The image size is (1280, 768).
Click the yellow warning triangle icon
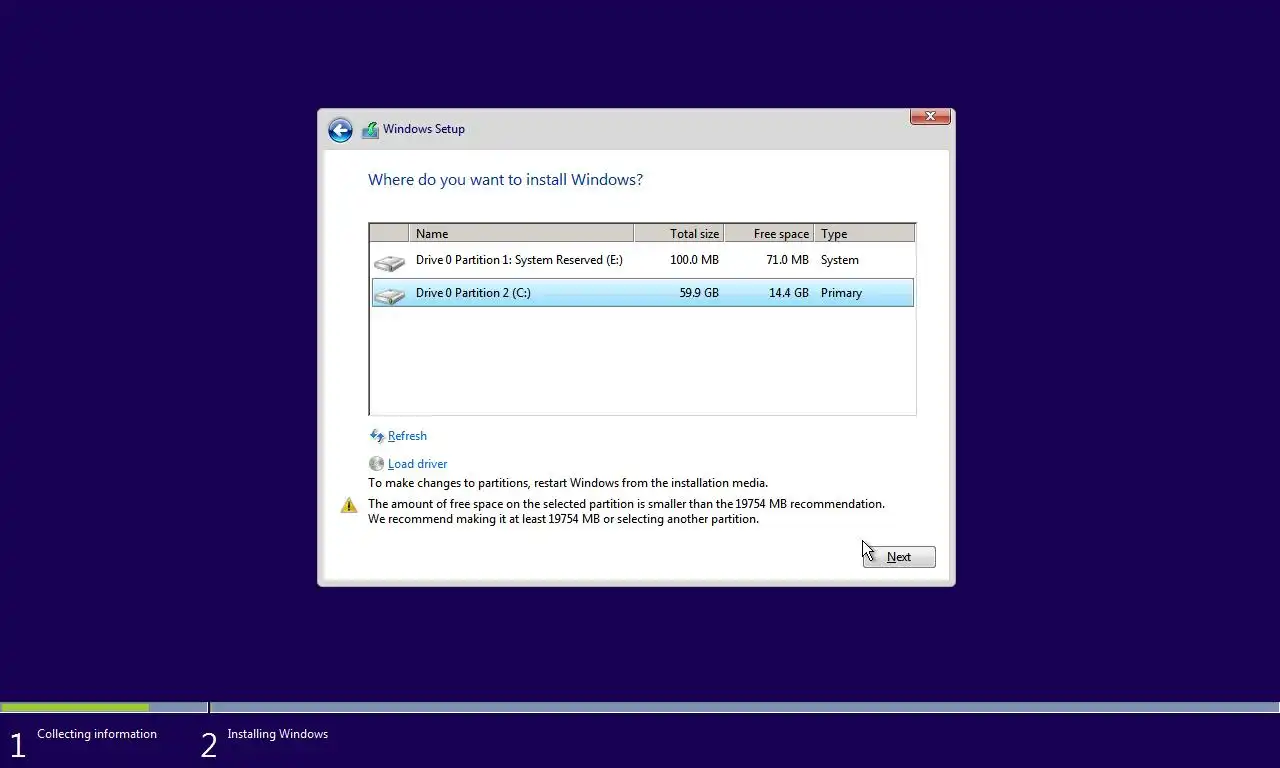tap(348, 505)
